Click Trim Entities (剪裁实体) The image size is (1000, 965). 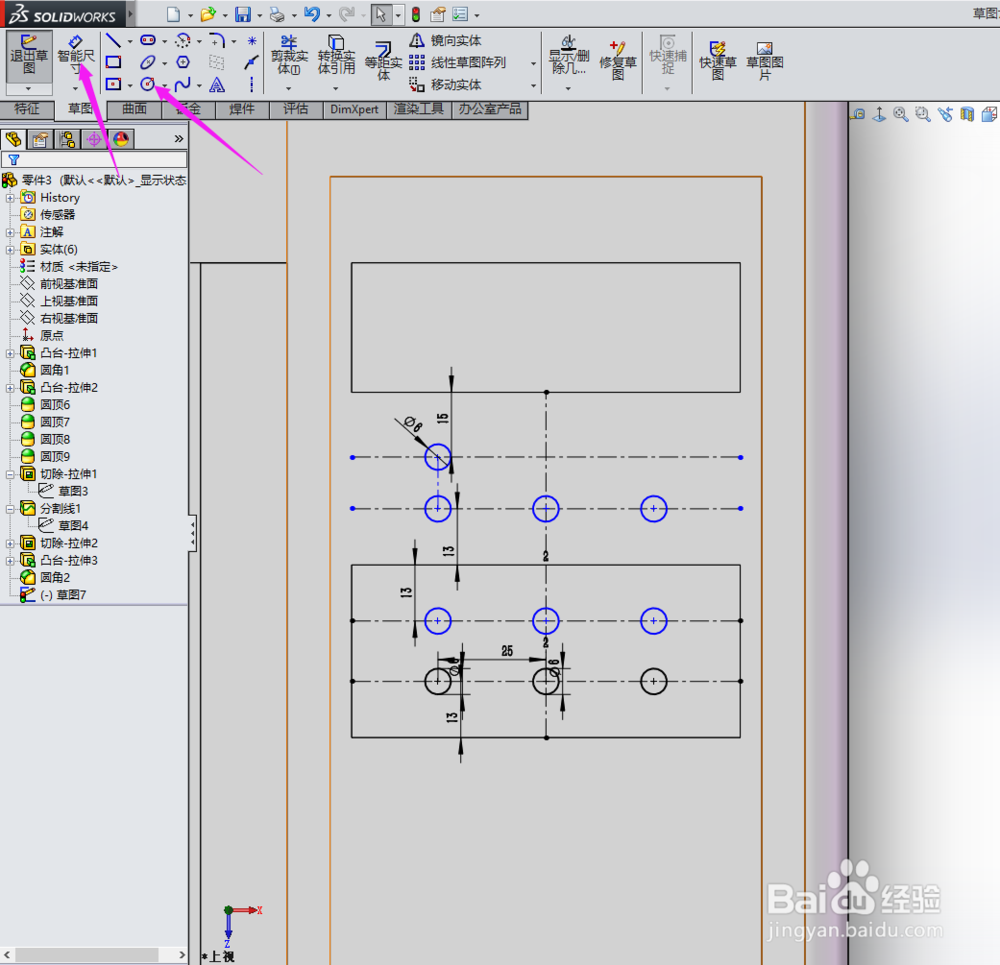[289, 56]
